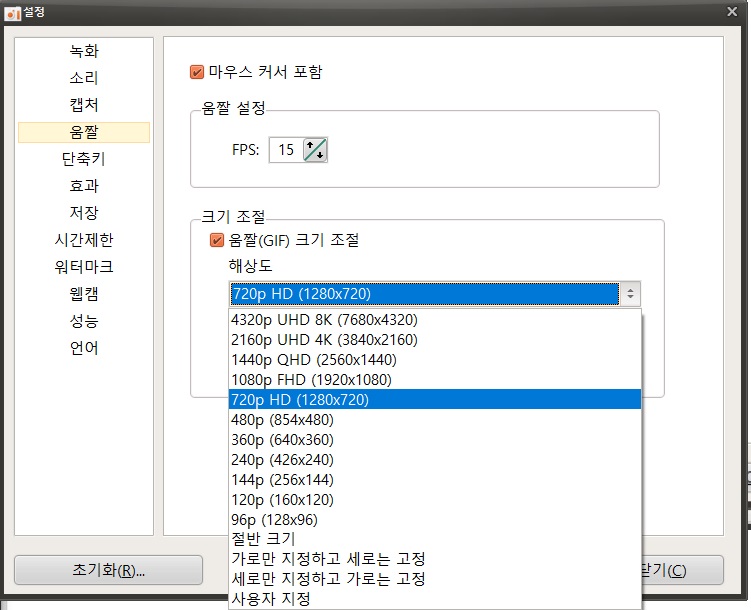
Task: Open the 소리 settings category
Action: pyautogui.click(x=84, y=78)
